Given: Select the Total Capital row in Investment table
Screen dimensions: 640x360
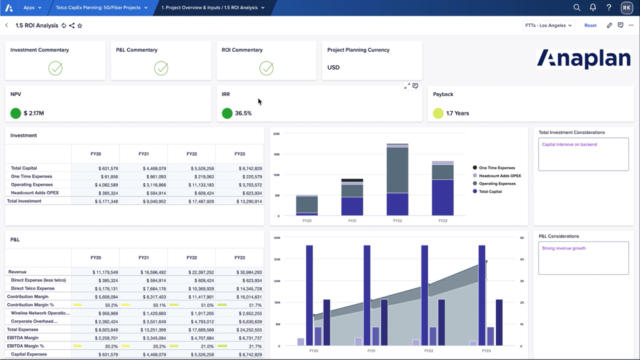Looking at the screenshot, I should (135, 168).
